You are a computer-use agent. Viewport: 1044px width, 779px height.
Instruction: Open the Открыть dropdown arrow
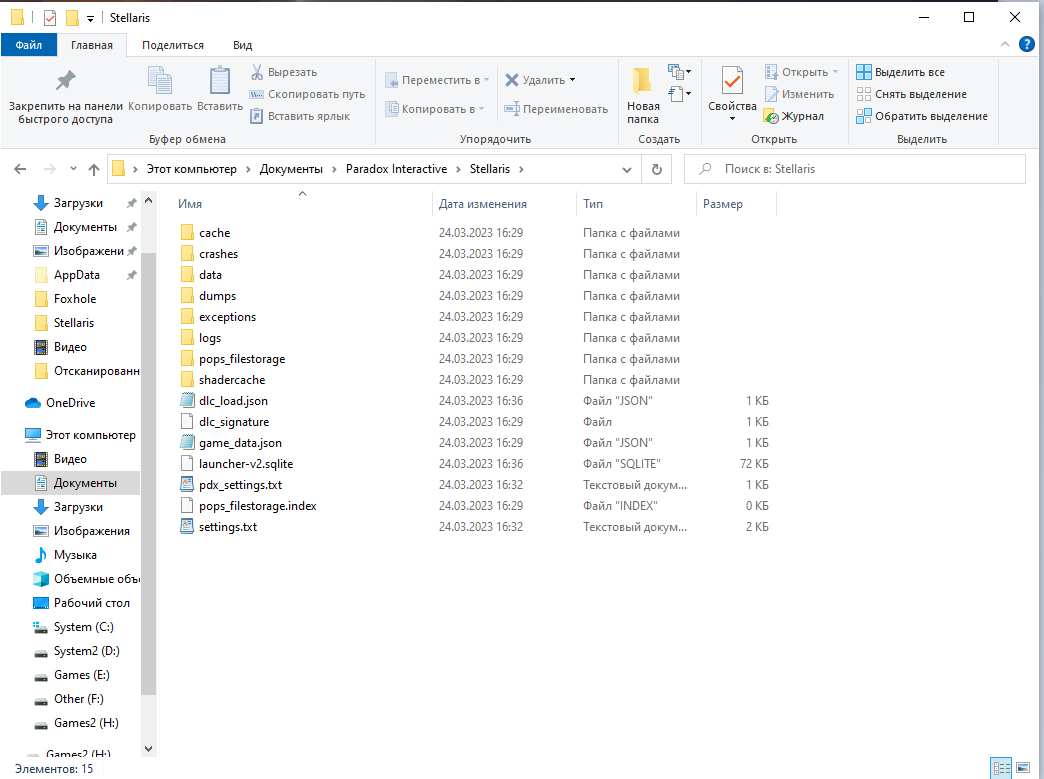tap(835, 72)
